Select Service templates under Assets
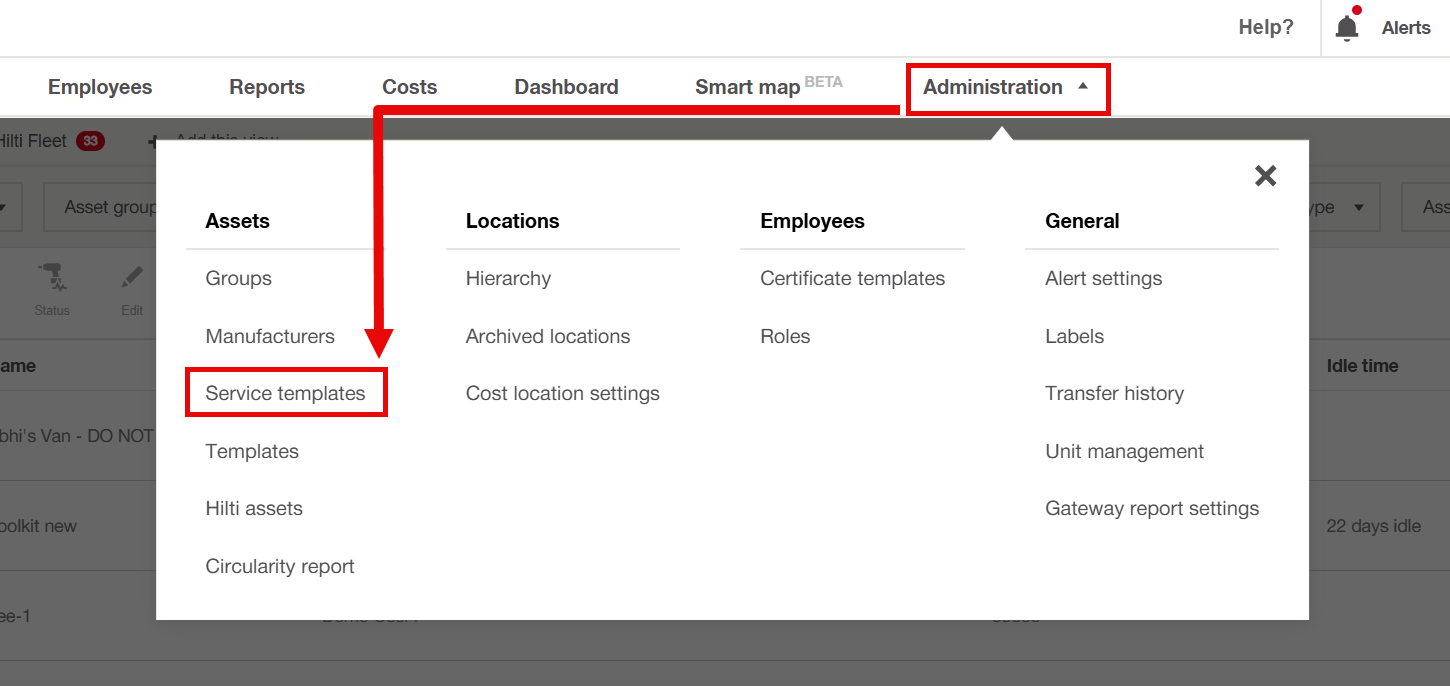 point(285,394)
